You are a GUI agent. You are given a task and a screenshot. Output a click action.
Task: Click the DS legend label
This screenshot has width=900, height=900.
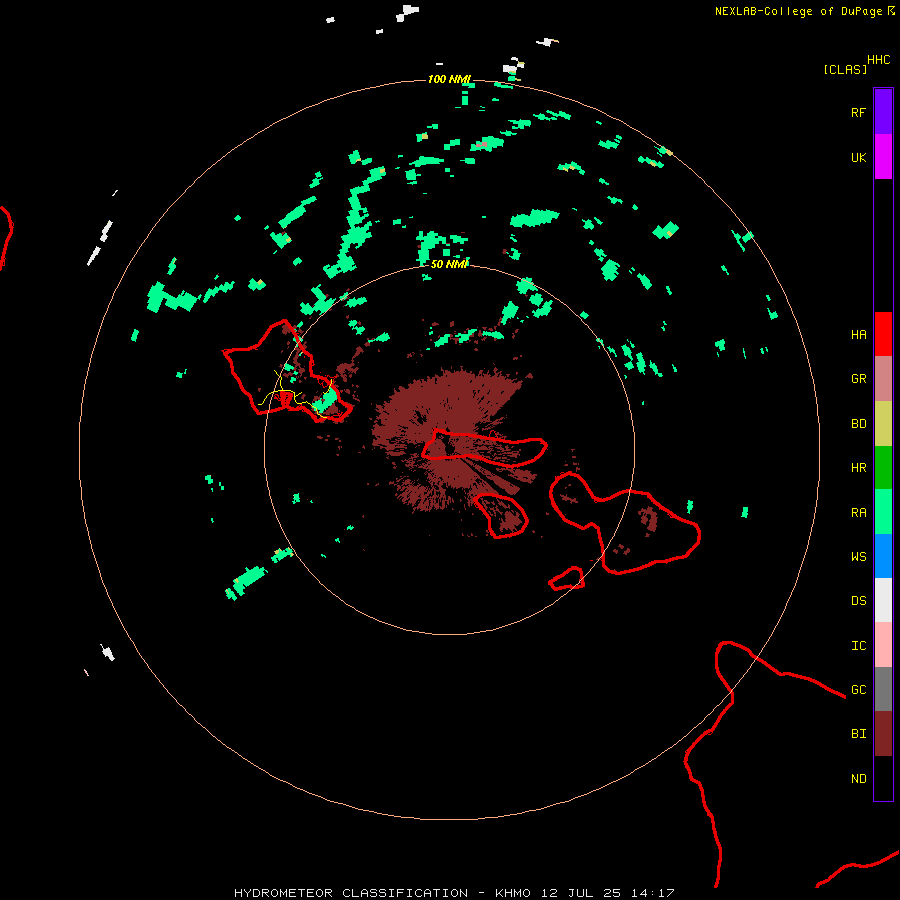(x=858, y=601)
